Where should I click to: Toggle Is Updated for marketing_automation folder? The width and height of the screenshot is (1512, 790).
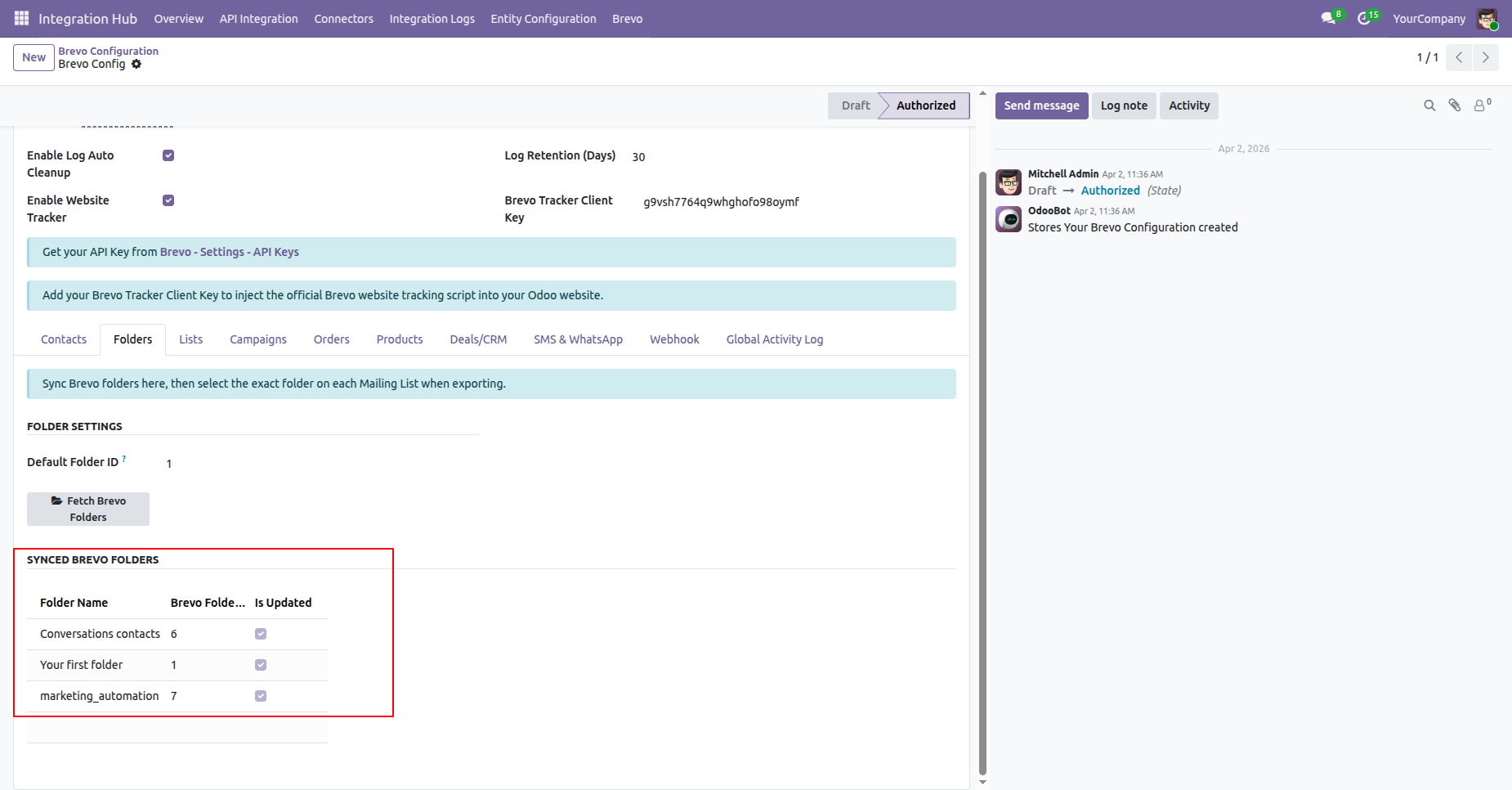coord(261,696)
